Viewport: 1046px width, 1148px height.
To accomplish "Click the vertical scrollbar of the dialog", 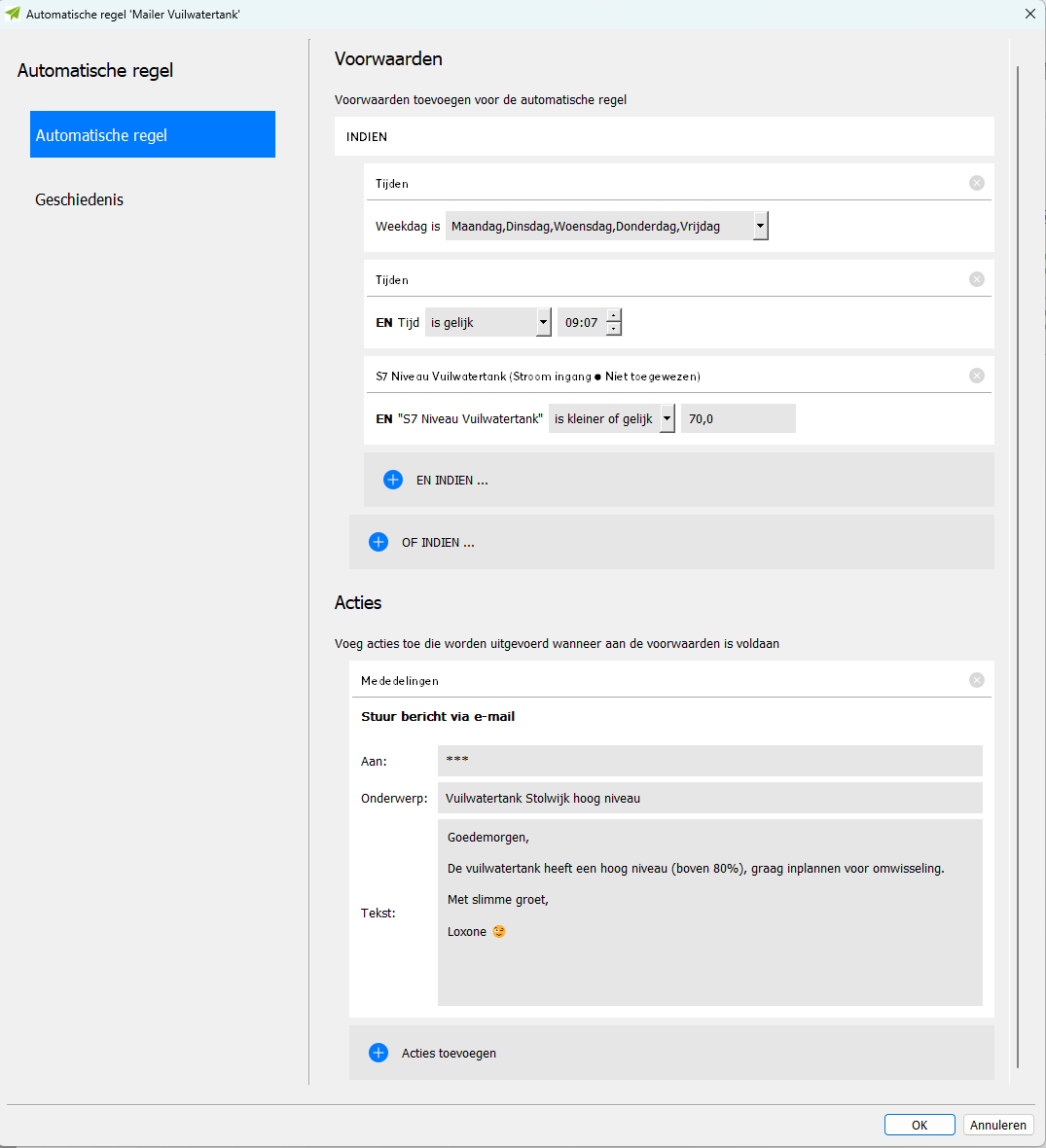I will point(1018,564).
